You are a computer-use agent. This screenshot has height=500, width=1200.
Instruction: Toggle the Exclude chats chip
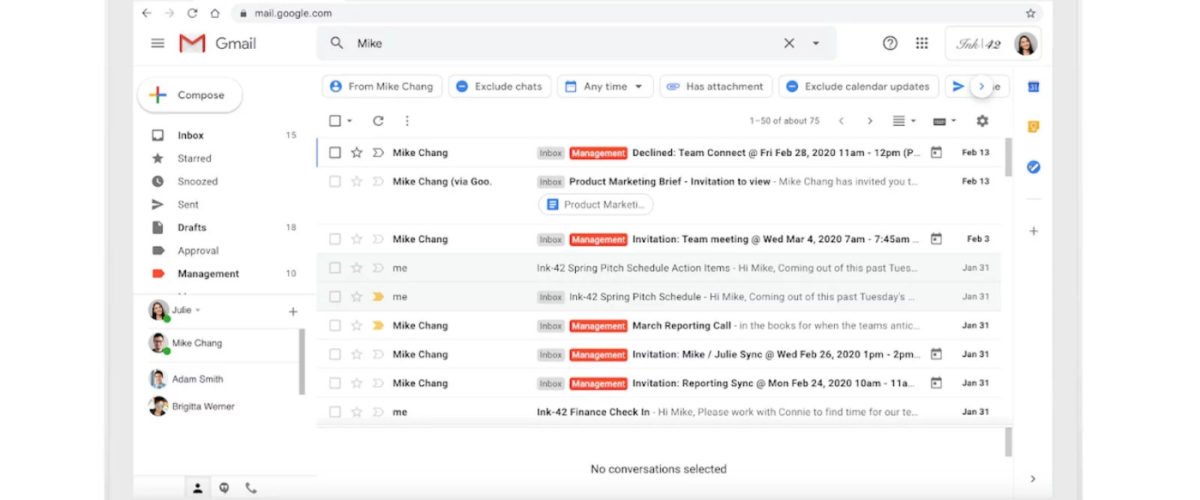tap(498, 86)
